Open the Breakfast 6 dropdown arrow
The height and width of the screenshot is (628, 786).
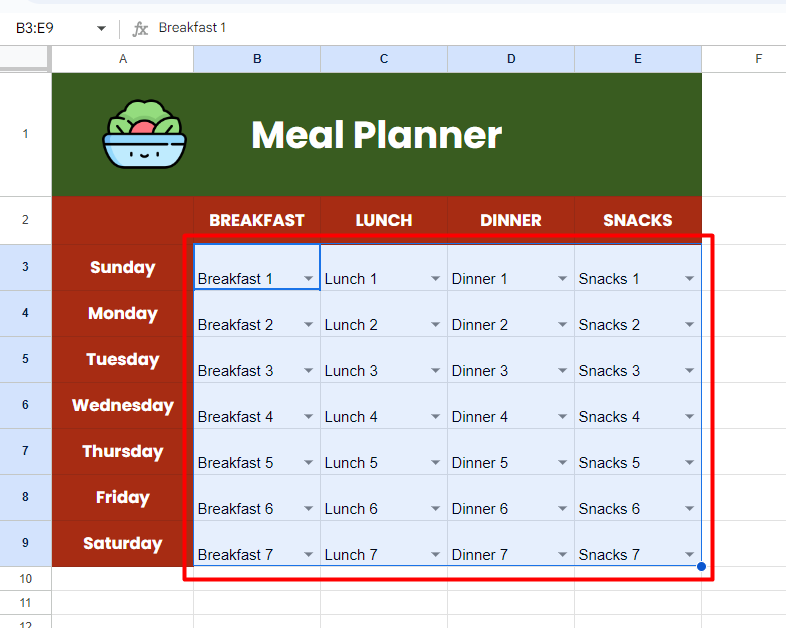click(308, 508)
